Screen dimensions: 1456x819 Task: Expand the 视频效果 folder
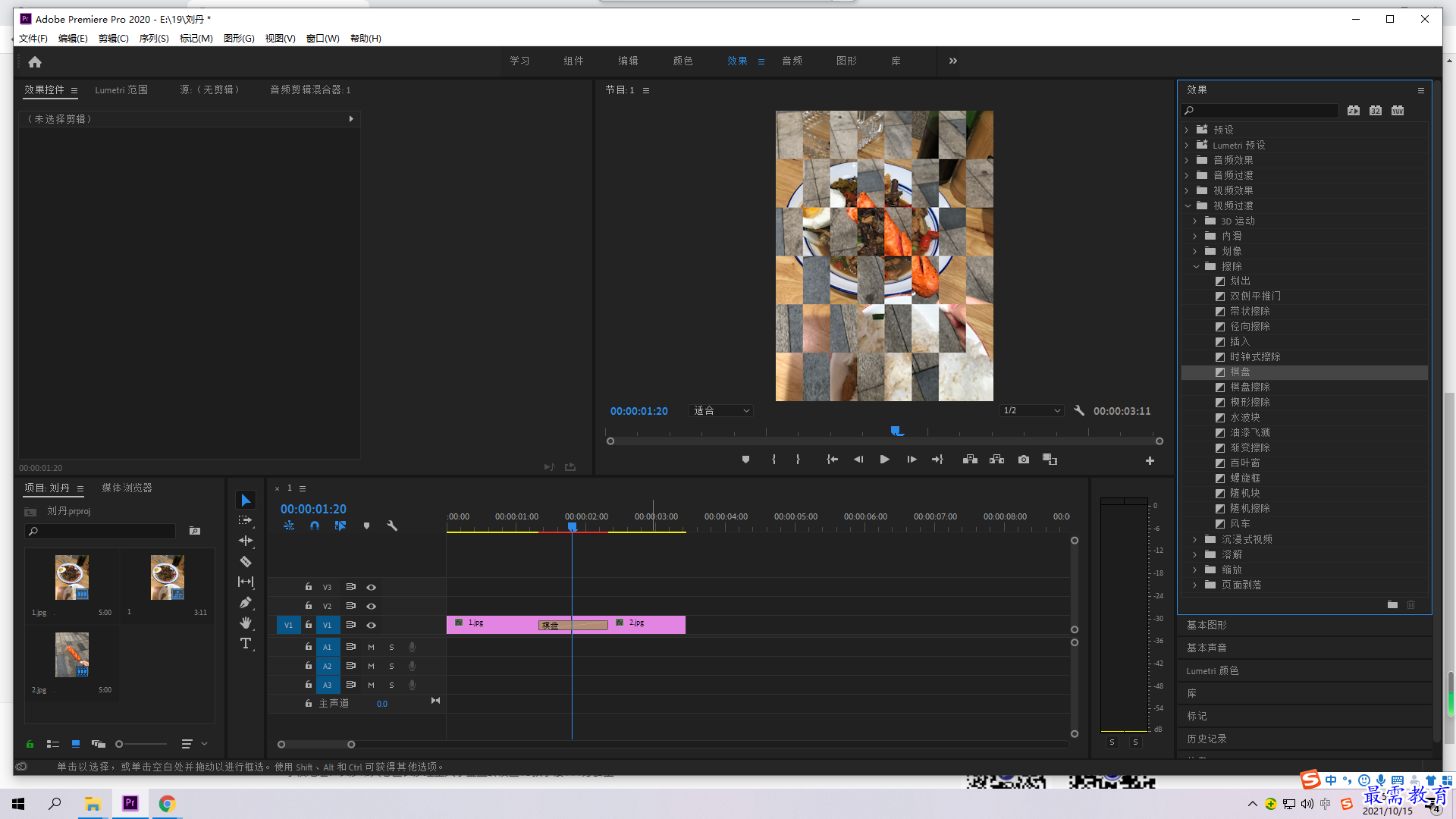pos(1187,190)
